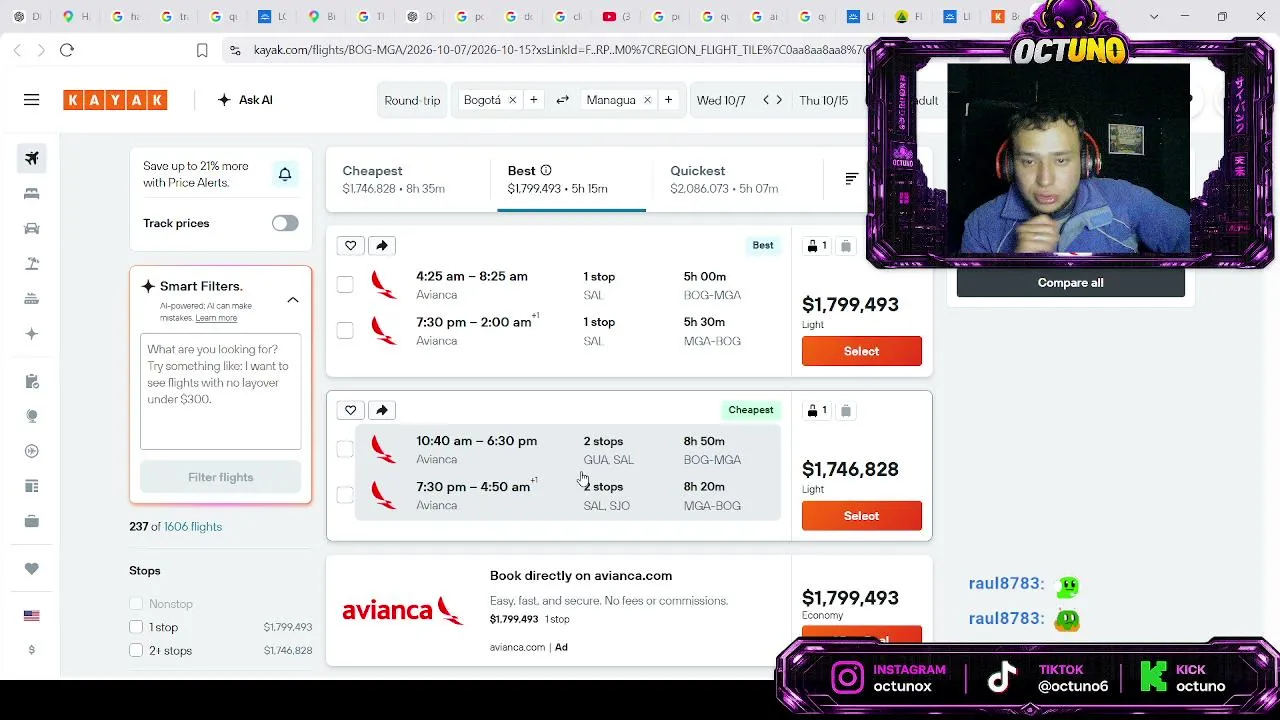This screenshot has height=720, width=1280.
Task: Click the browser address bar URL
Action: (x=560, y=50)
